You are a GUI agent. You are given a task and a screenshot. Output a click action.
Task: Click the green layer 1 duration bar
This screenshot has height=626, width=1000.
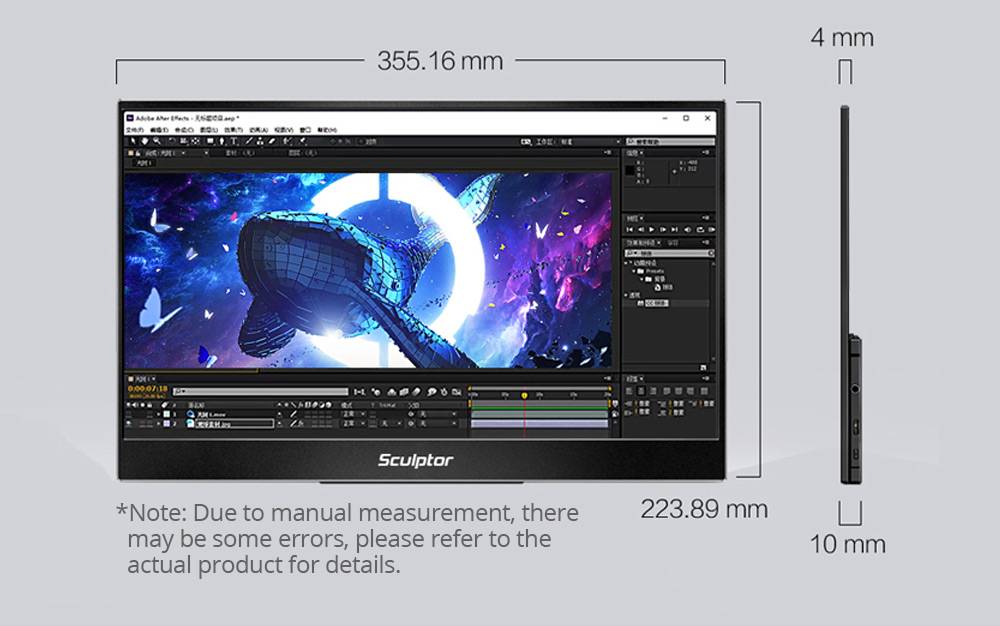(540, 414)
